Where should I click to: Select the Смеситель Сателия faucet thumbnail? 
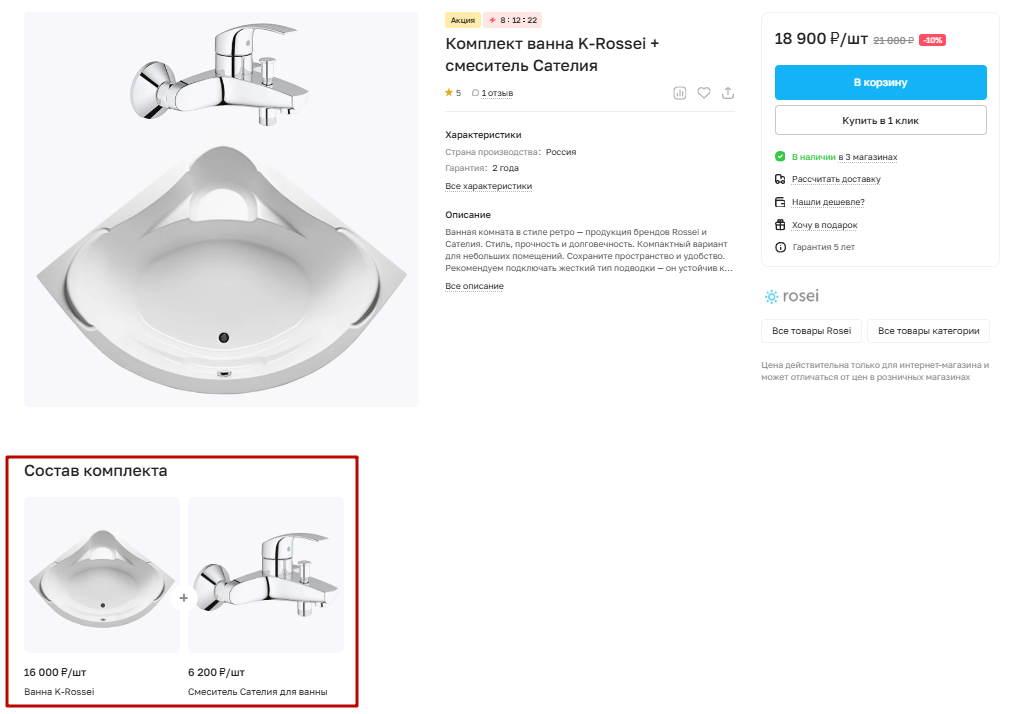coord(266,575)
